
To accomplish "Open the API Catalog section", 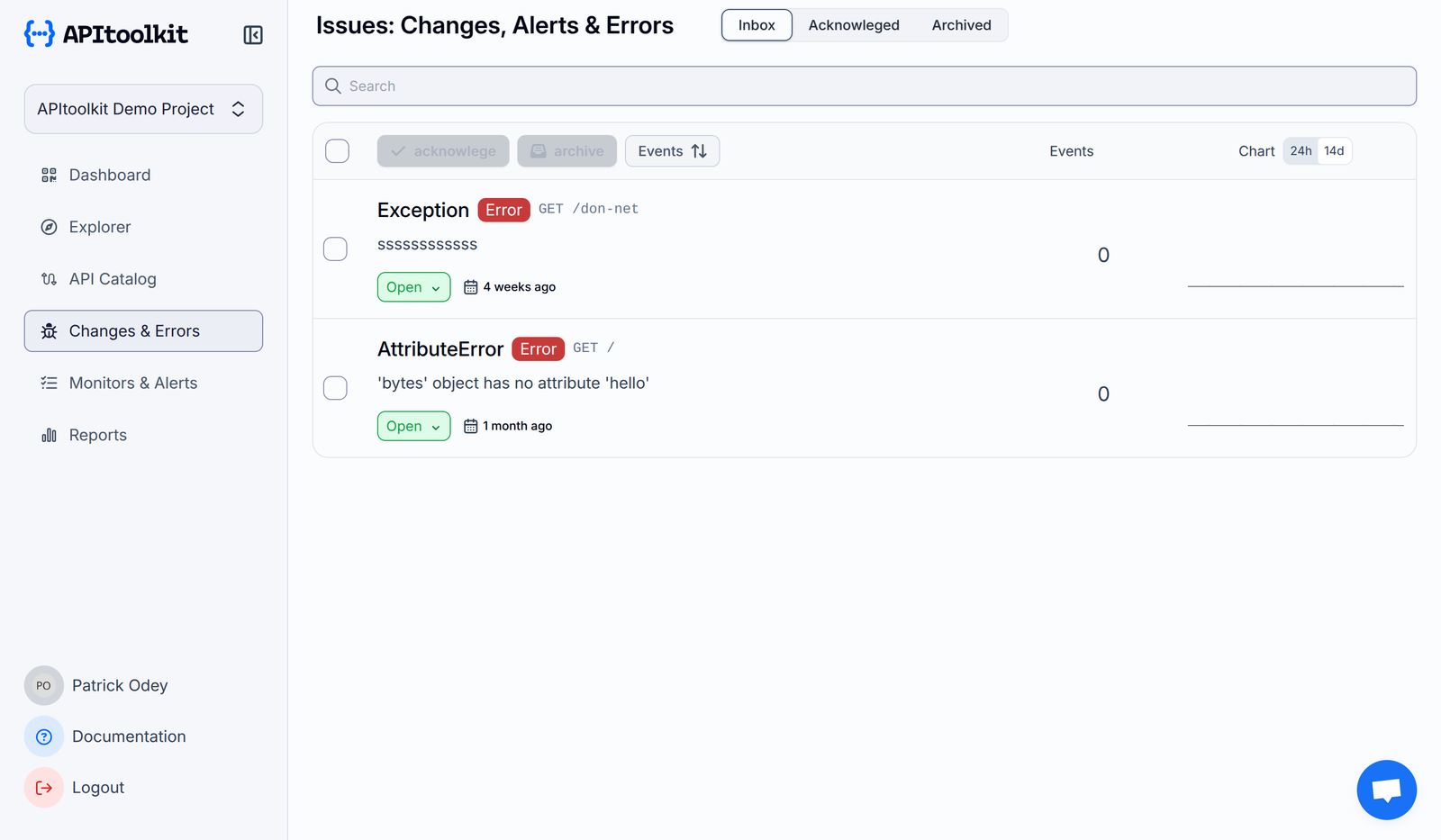I will (x=112, y=279).
